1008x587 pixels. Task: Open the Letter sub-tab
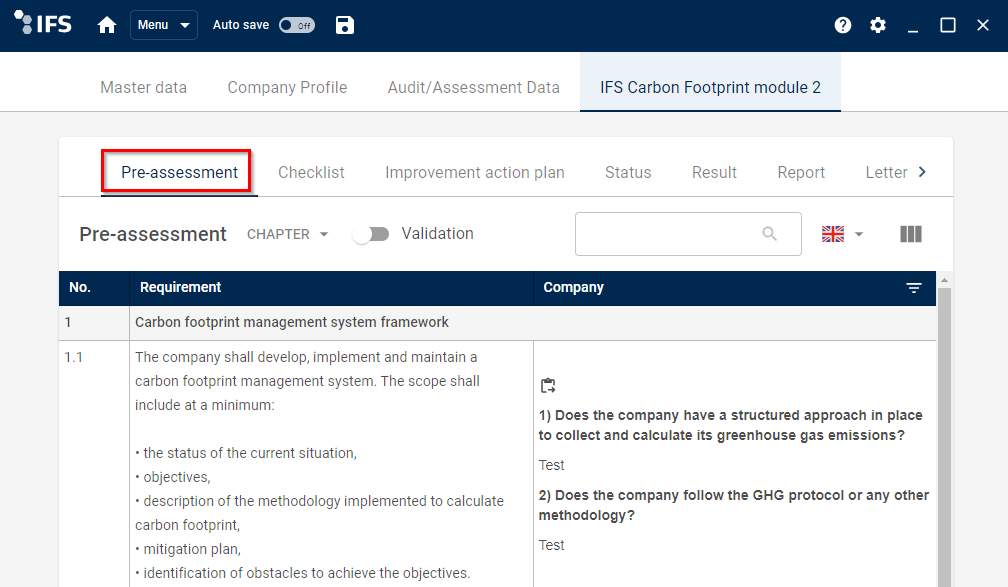pos(886,172)
